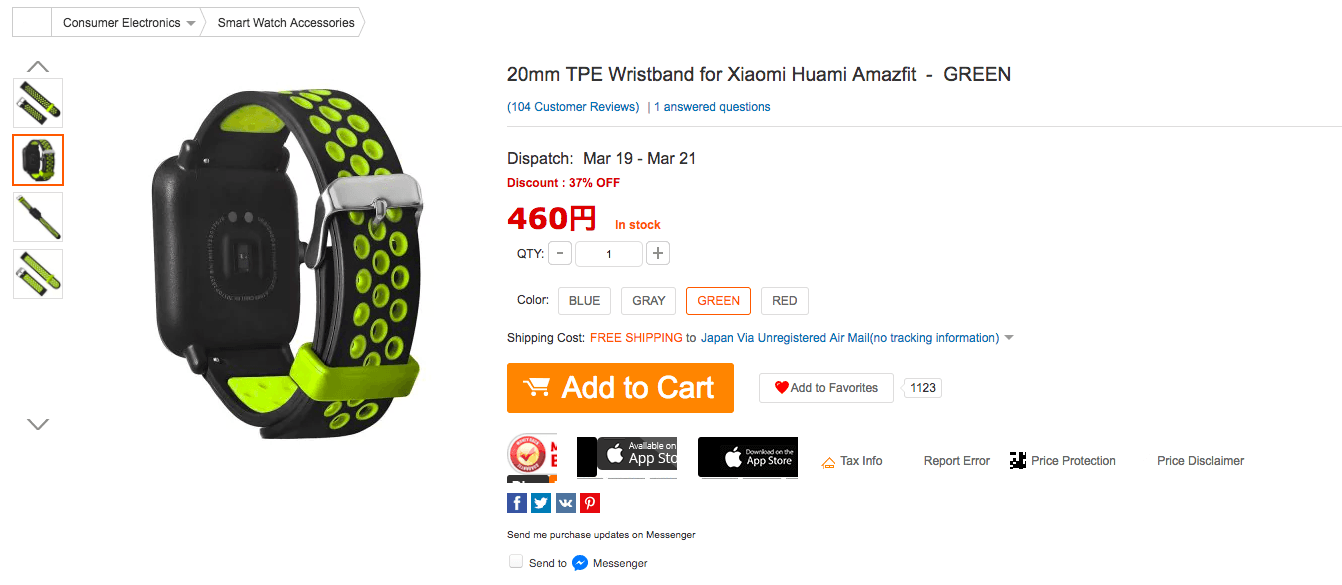The image size is (1342, 585).
Task: Pick the RED color option
Action: click(x=785, y=301)
